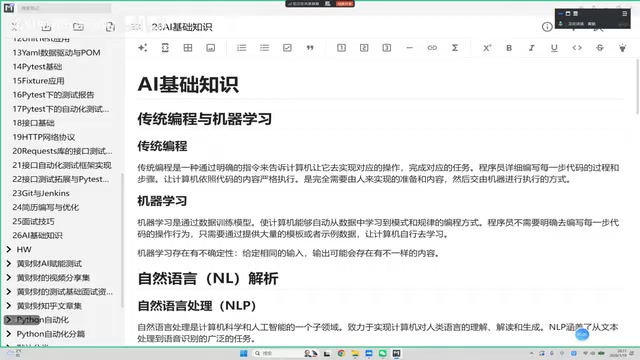The image size is (640, 360).
Task: Click the import download icon in sidebar header
Action: pyautogui.click(x=46, y=27)
